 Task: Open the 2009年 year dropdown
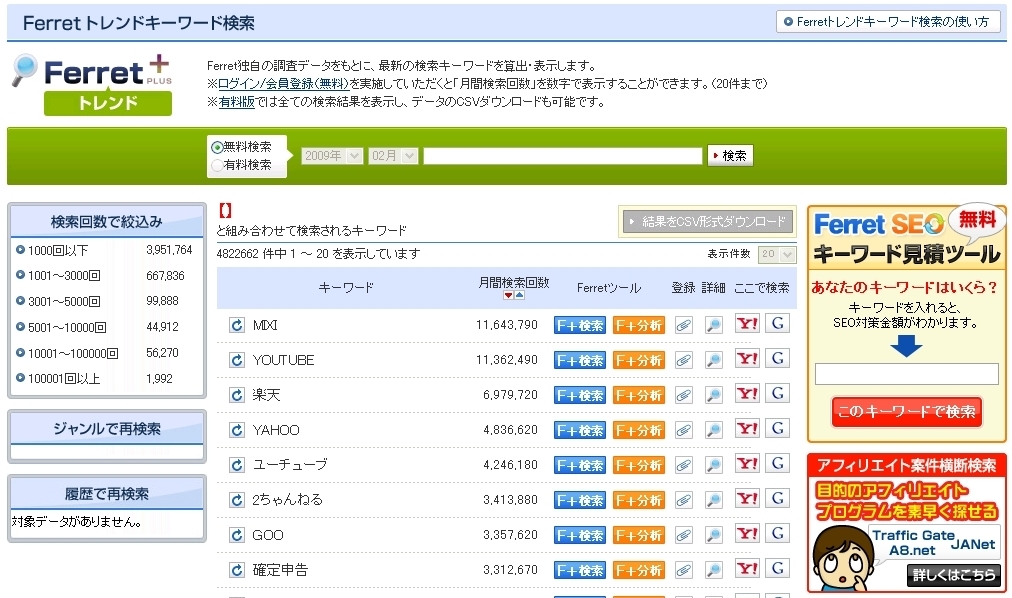[332, 155]
